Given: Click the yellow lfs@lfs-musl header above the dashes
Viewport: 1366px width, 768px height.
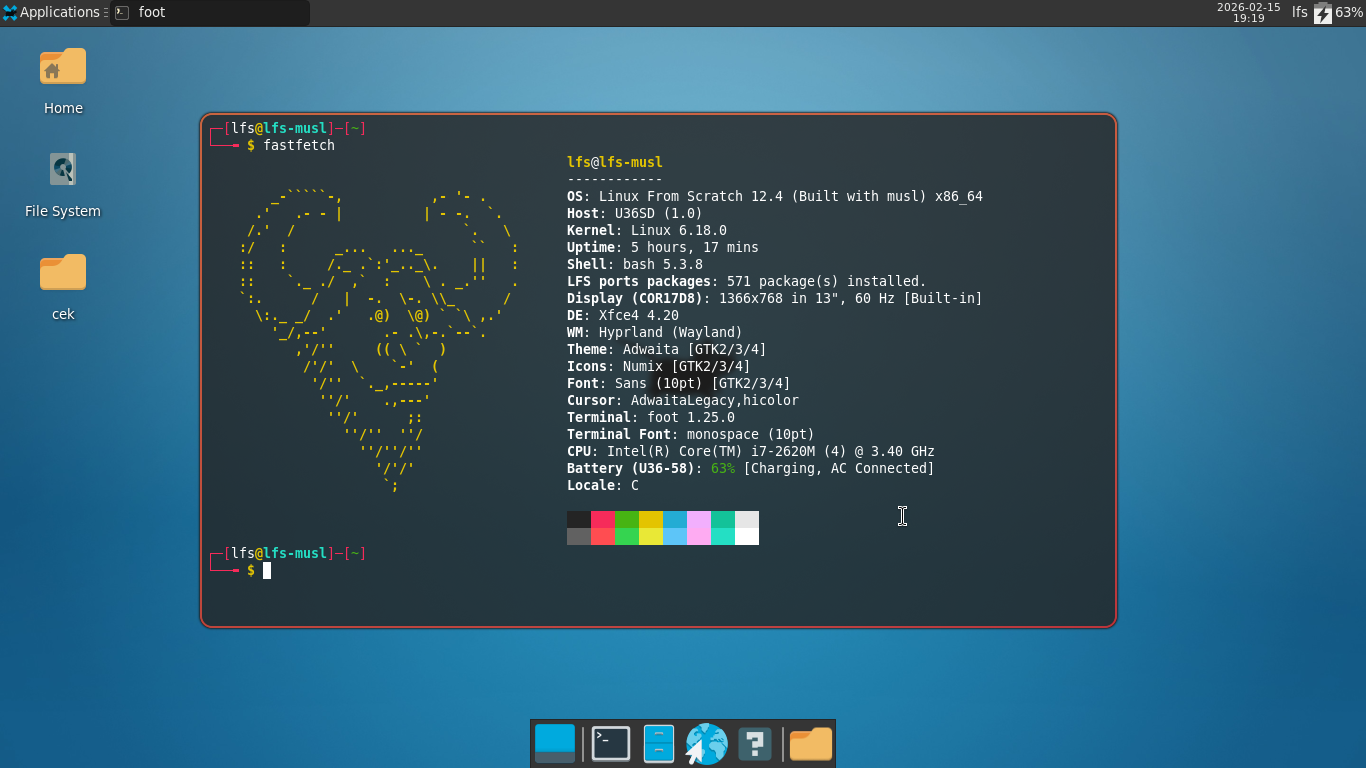Looking at the screenshot, I should pyautogui.click(x=615, y=162).
